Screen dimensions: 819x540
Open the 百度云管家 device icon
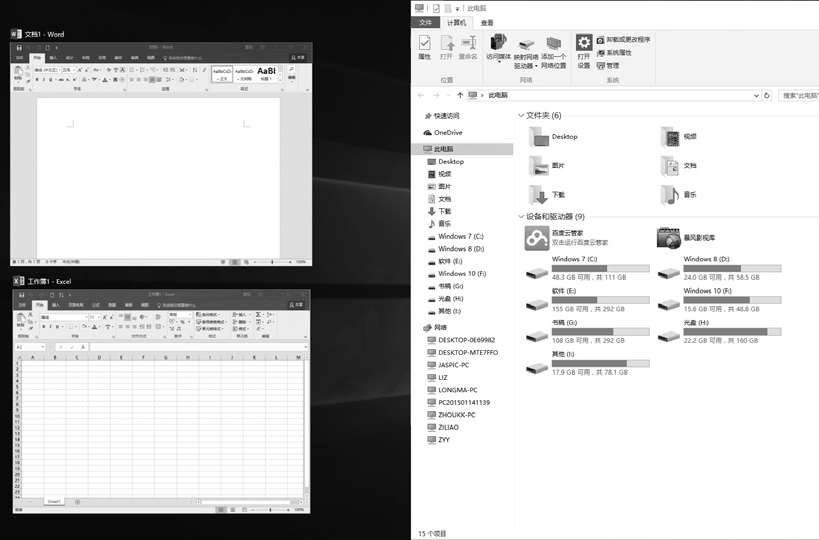click(x=537, y=238)
